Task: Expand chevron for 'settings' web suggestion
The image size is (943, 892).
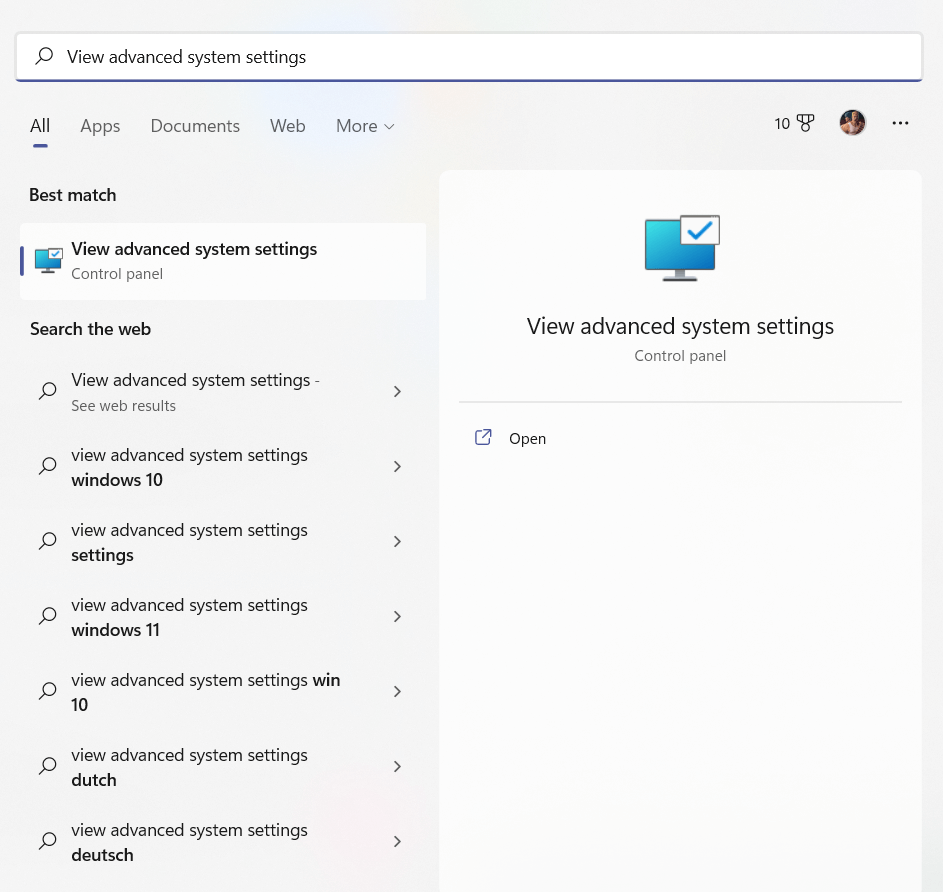Action: (x=397, y=541)
